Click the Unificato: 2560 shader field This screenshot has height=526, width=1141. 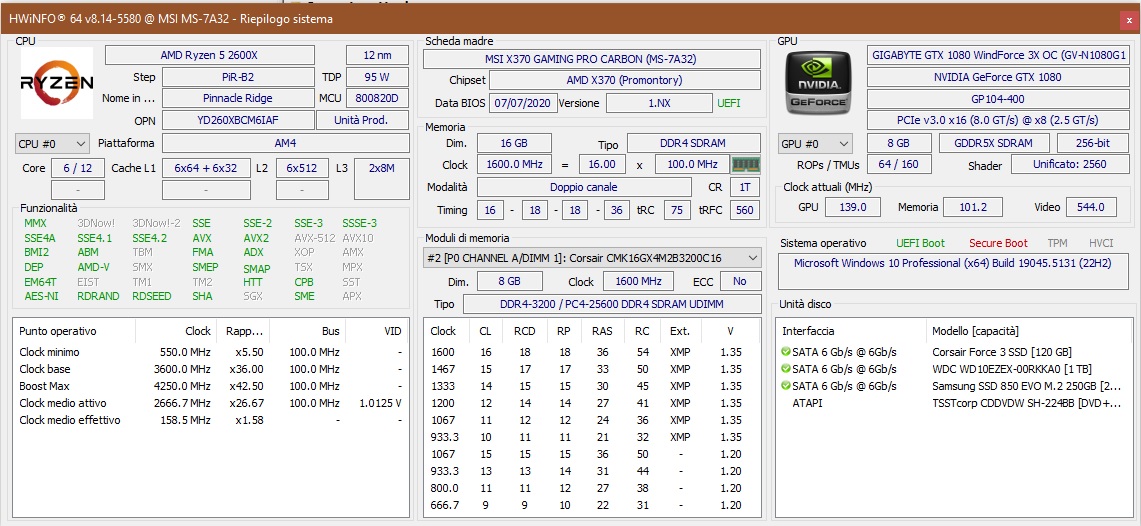(1070, 164)
